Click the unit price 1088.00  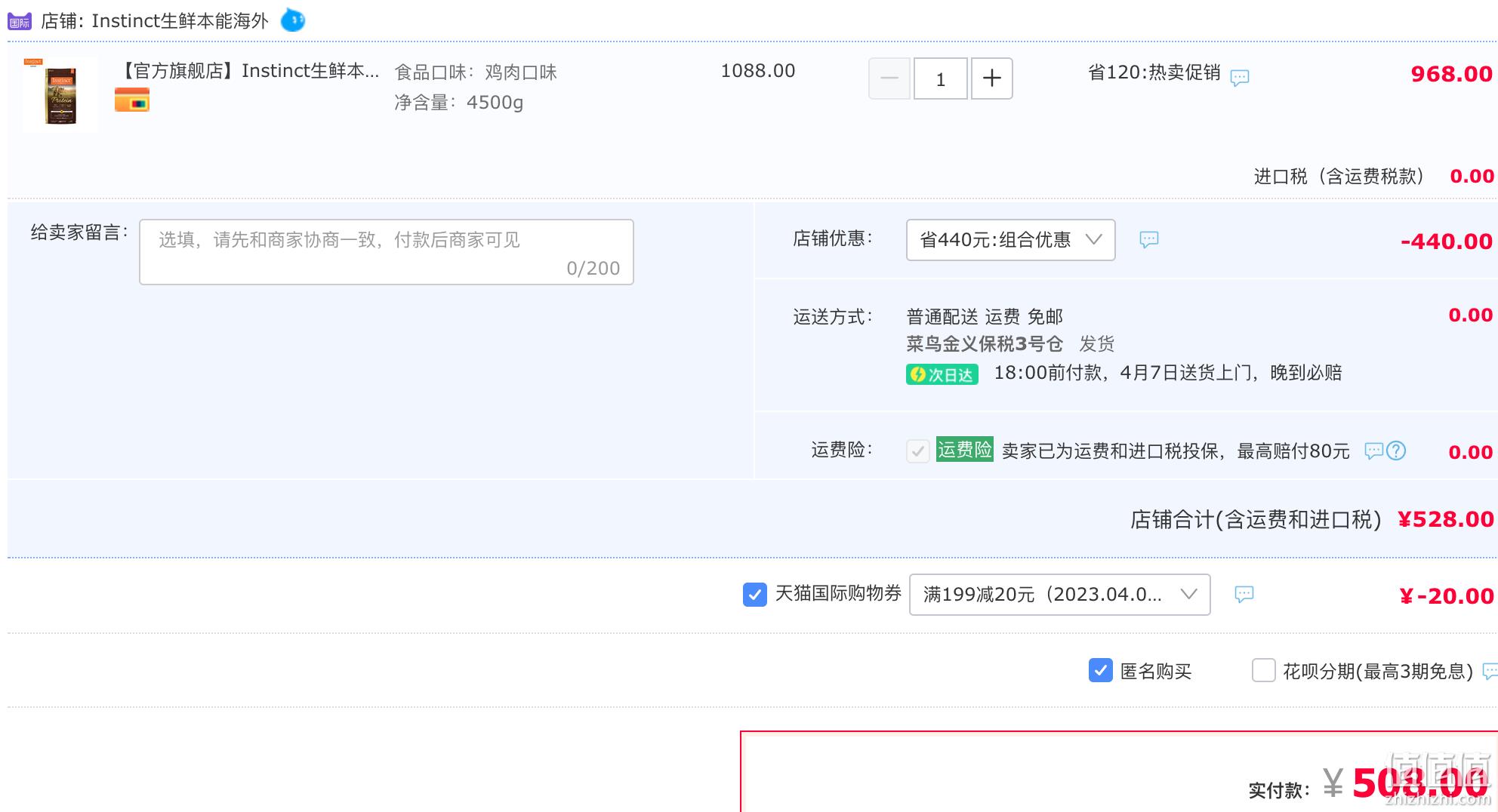758,71
